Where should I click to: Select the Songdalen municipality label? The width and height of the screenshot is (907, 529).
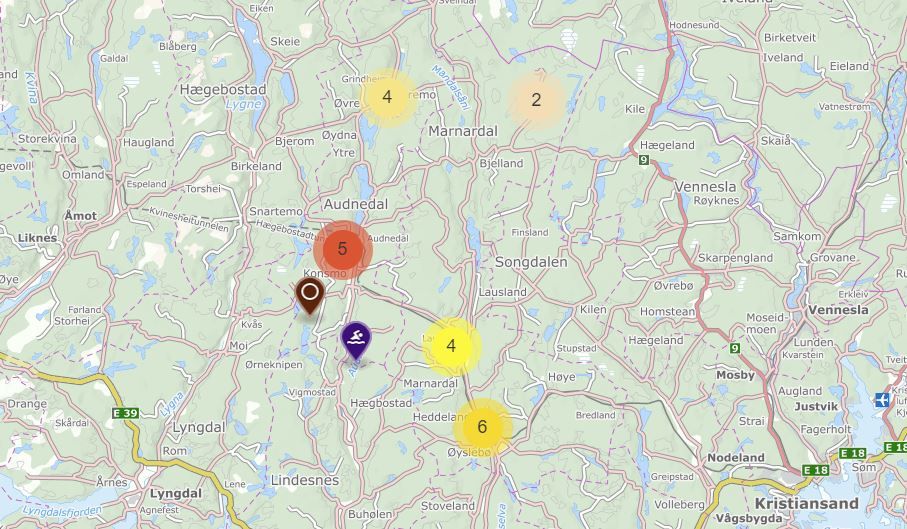531,262
